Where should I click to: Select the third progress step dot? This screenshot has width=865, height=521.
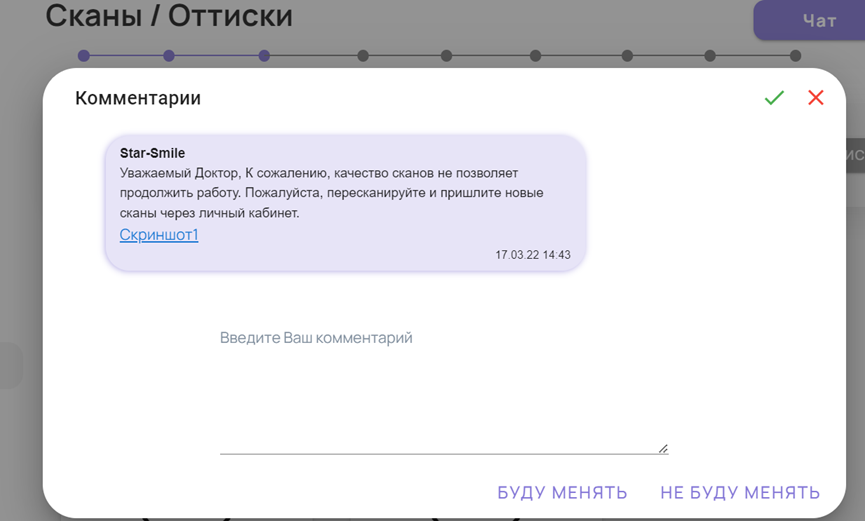pyautogui.click(x=264, y=56)
